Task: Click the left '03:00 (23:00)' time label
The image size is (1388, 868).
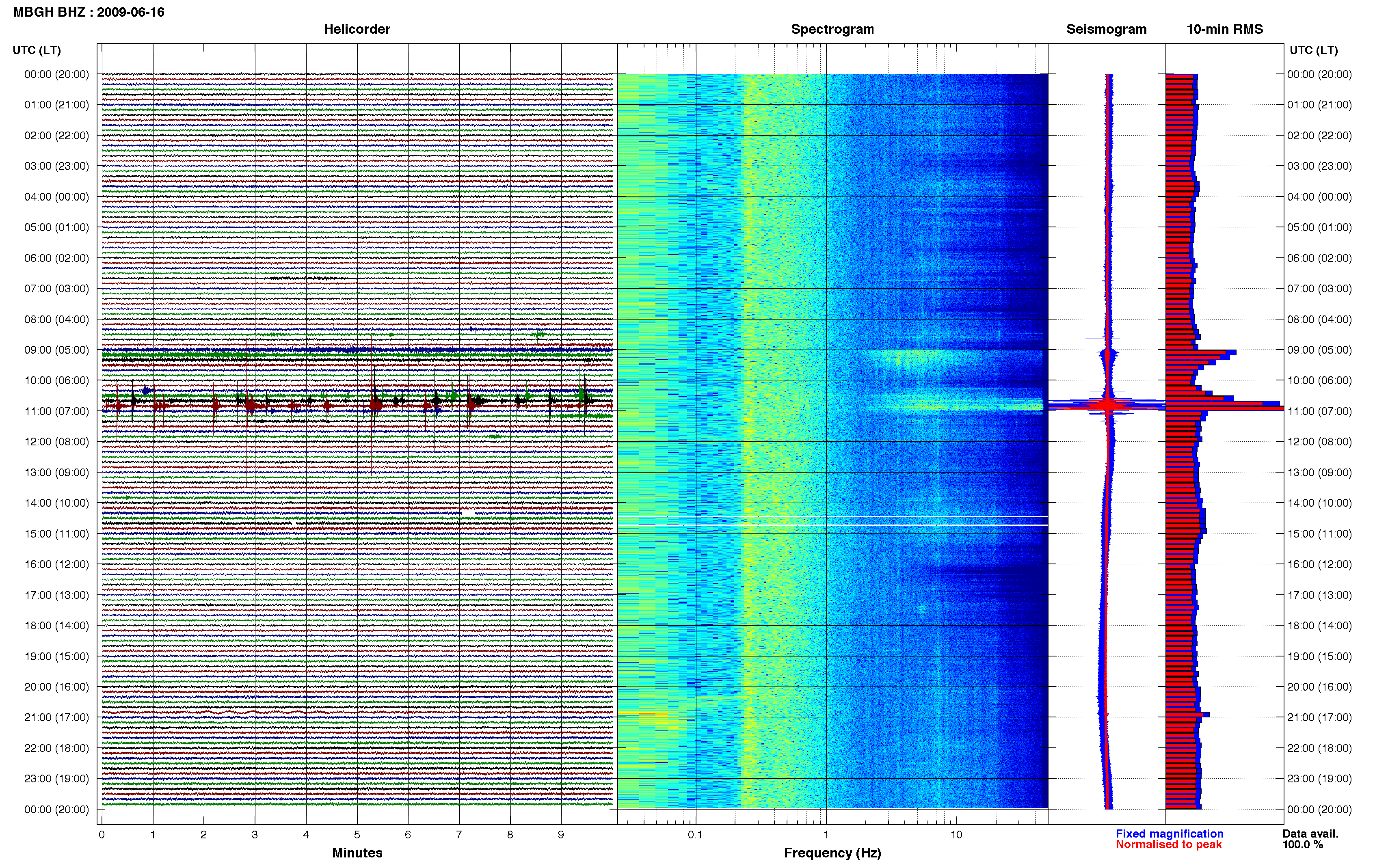Action: point(56,166)
